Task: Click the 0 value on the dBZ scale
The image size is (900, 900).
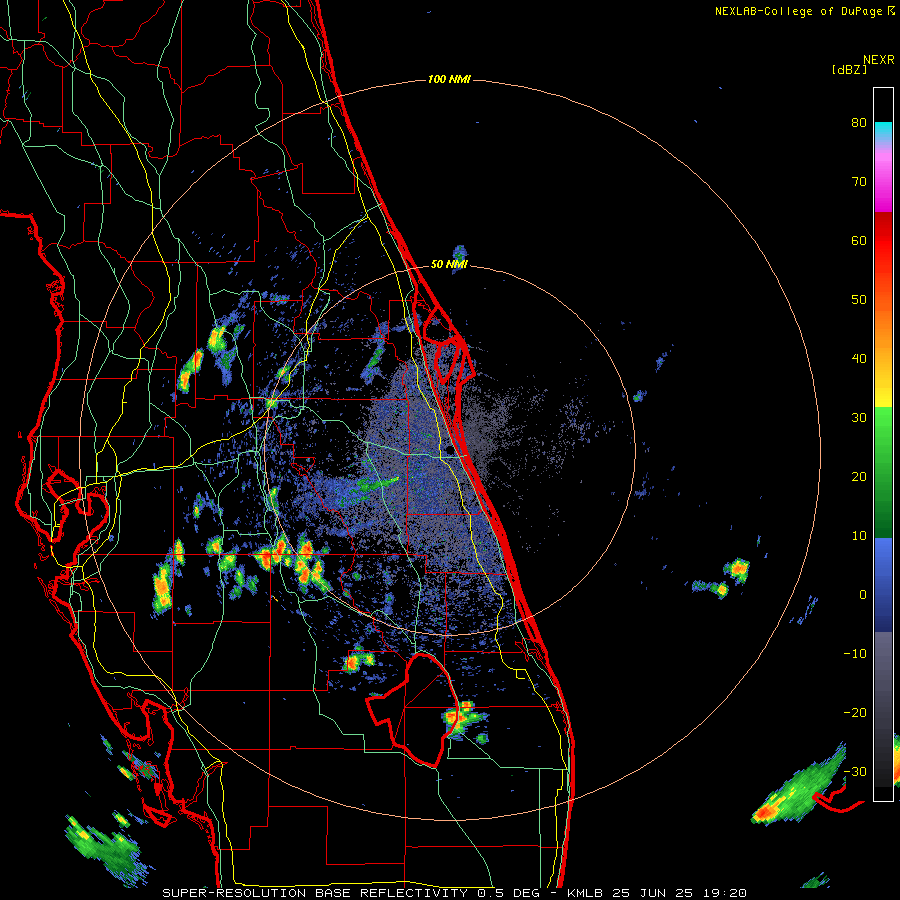Action: pos(863,595)
